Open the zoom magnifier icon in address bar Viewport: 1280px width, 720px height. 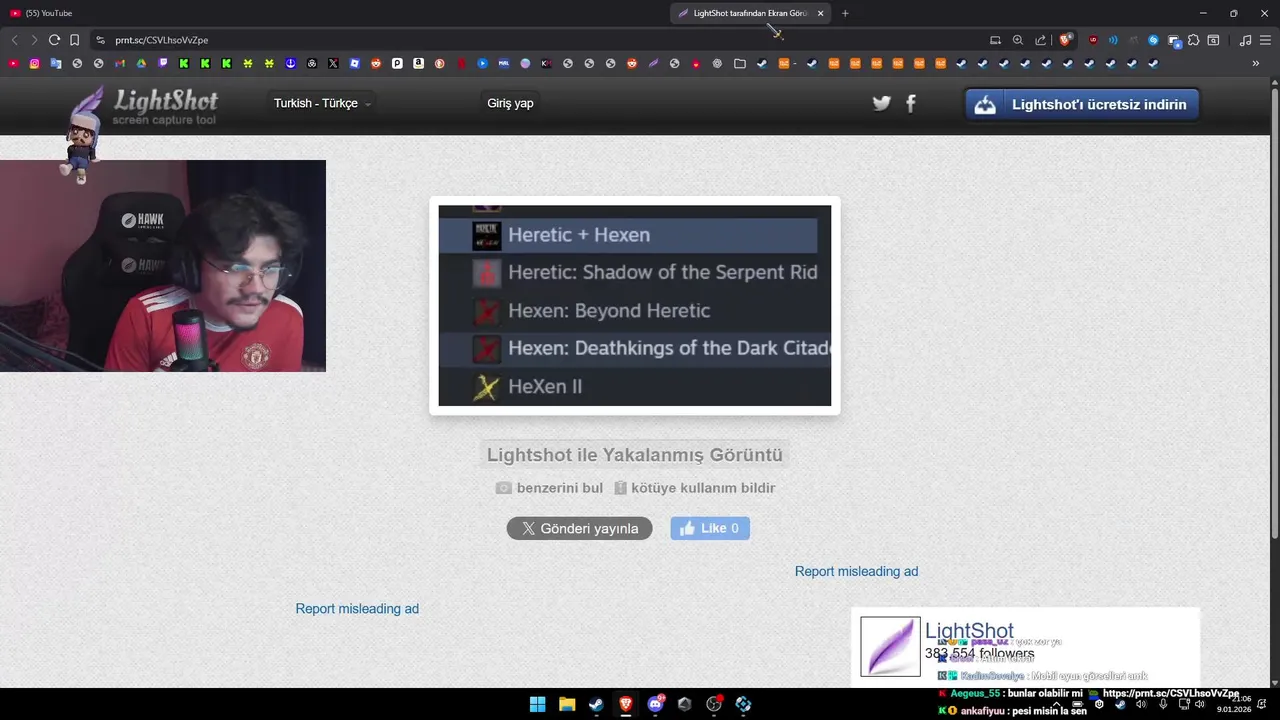(x=1018, y=40)
